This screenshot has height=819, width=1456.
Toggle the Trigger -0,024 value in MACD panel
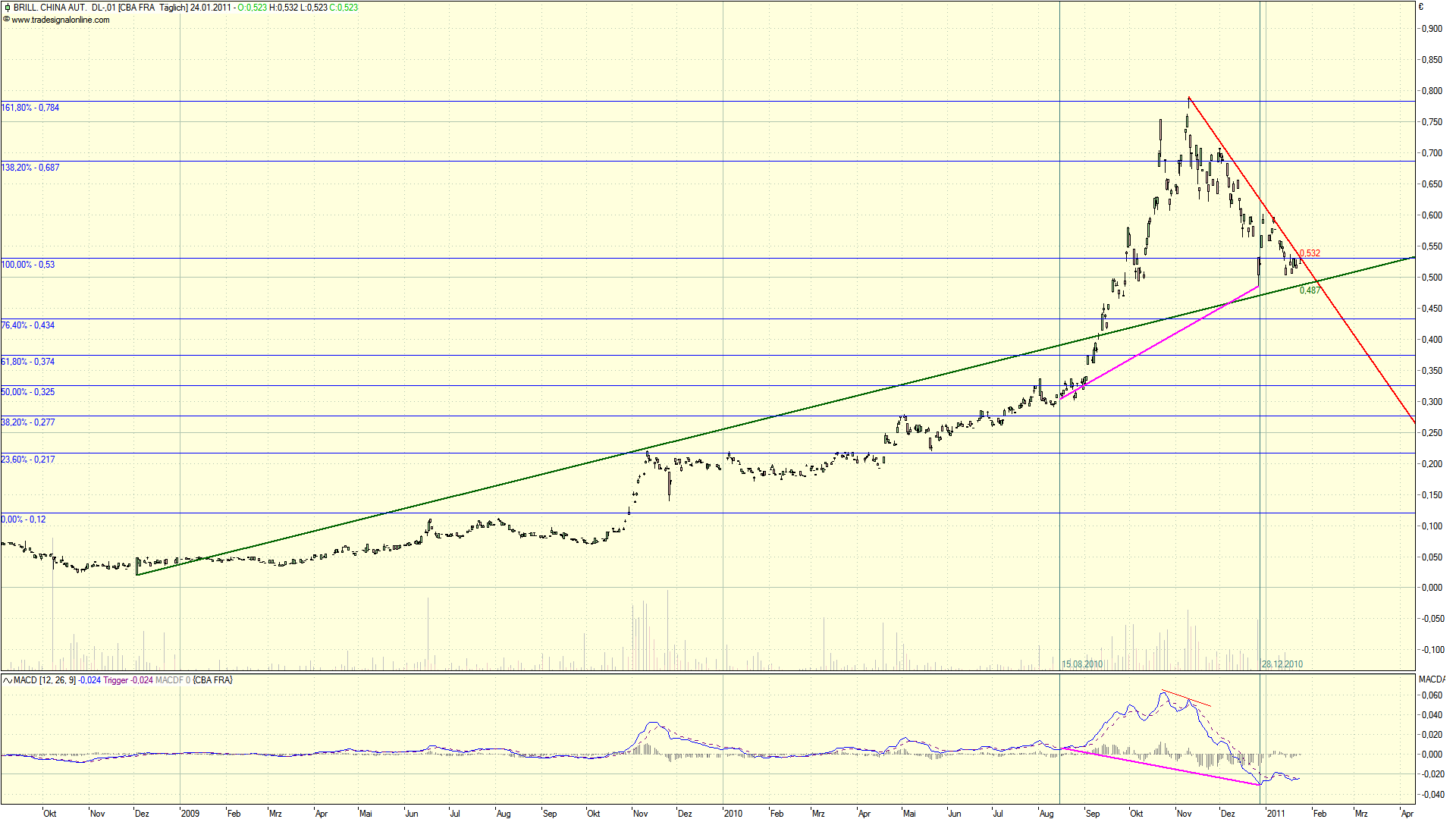coord(121,680)
